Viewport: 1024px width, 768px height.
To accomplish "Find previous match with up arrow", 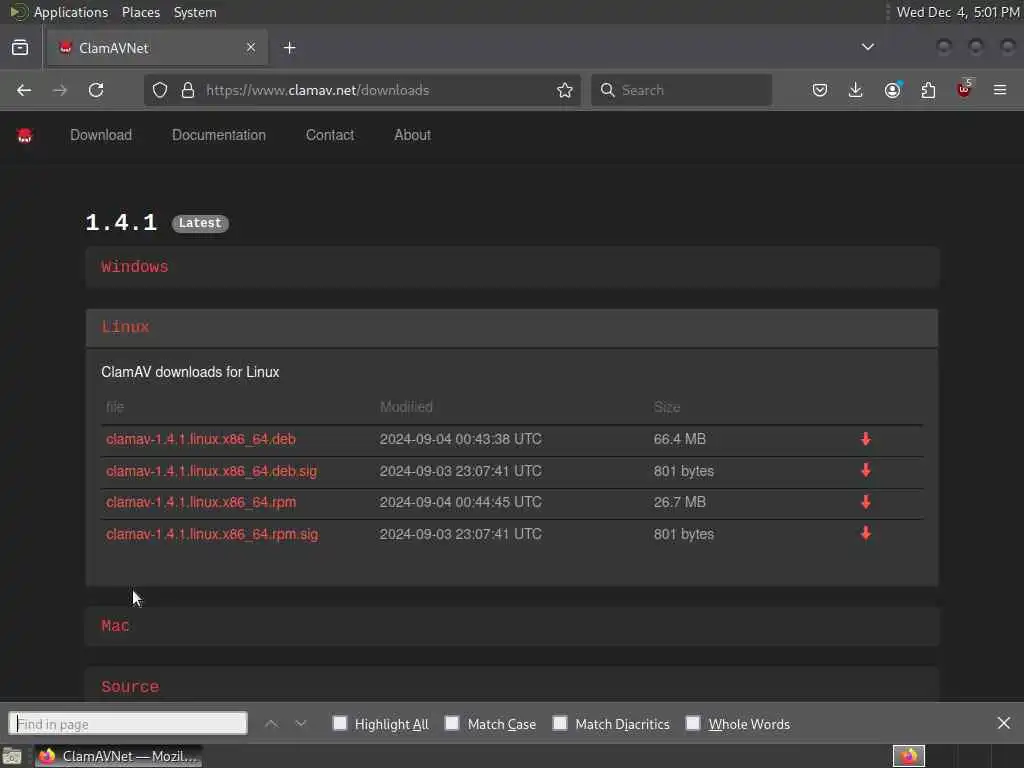I will [271, 724].
